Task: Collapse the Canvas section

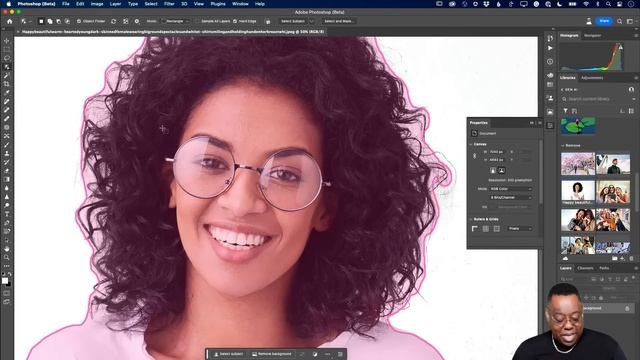Action: coord(471,144)
